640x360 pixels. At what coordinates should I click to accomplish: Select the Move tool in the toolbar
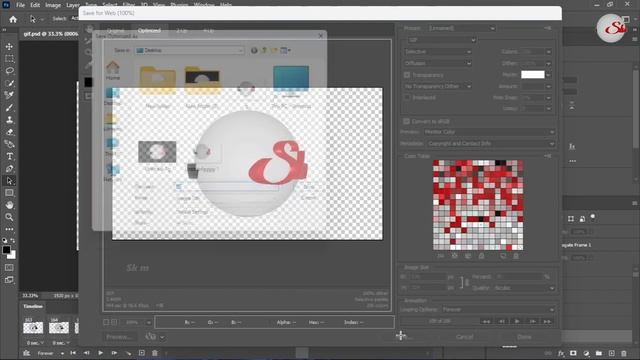coord(9,47)
